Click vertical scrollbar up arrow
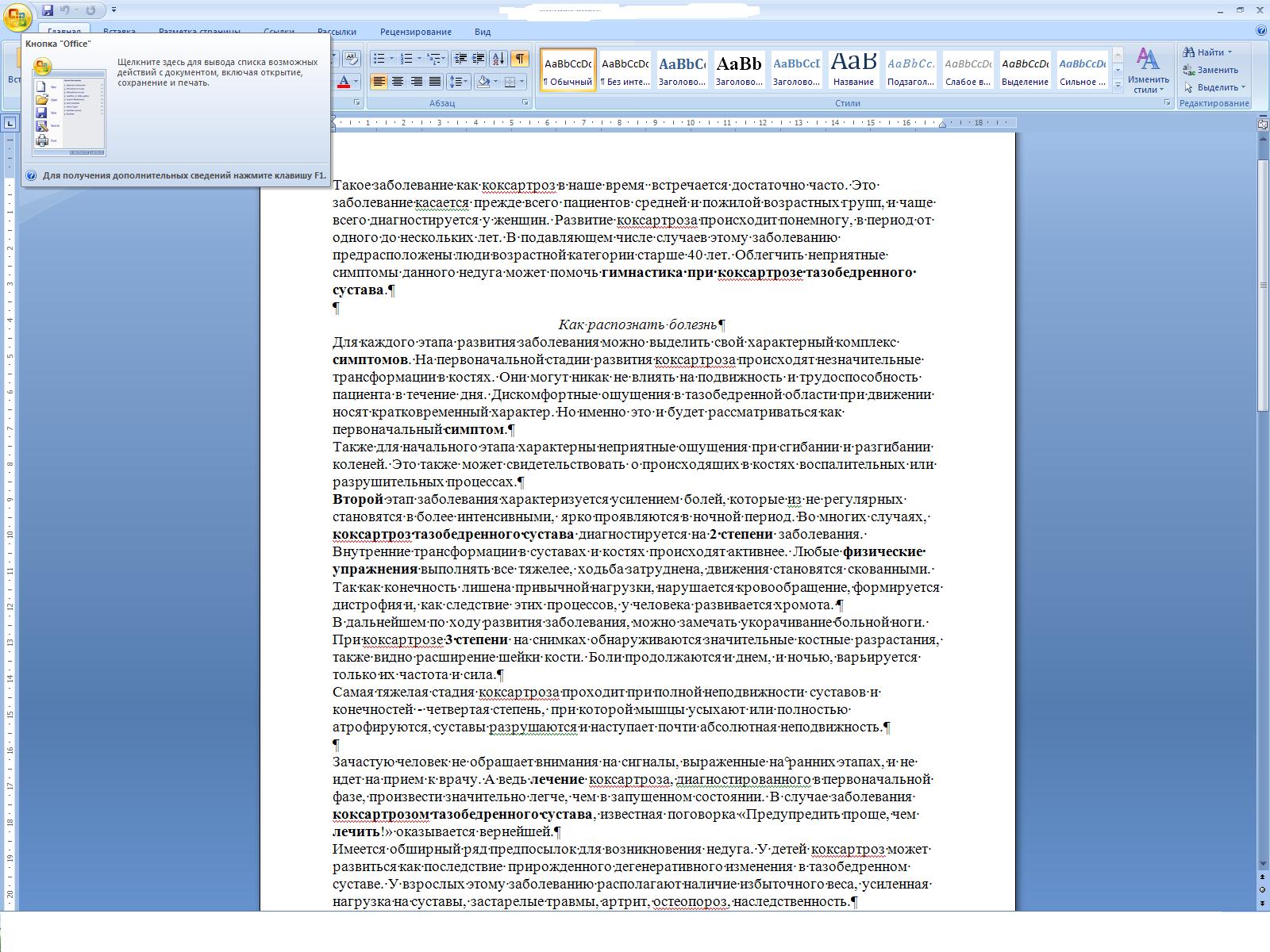This screenshot has height=952, width=1270. (x=1262, y=138)
